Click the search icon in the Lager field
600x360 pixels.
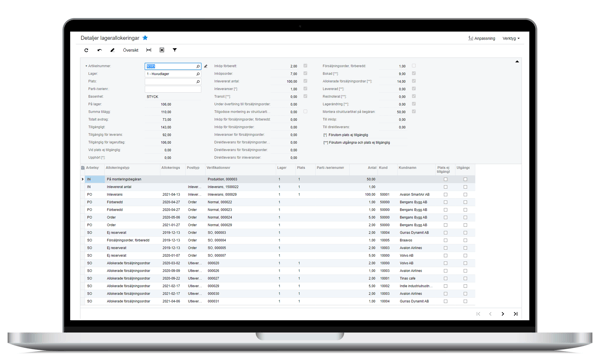pos(198,74)
